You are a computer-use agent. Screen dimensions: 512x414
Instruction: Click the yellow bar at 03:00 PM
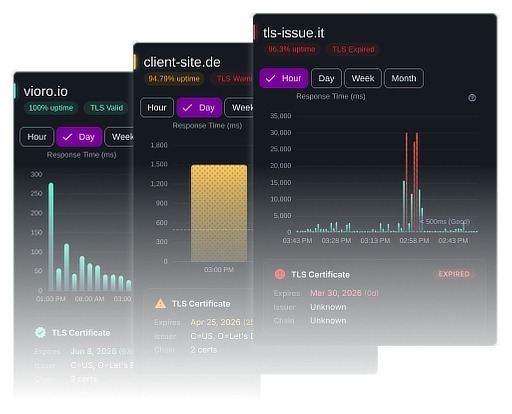pos(219,213)
